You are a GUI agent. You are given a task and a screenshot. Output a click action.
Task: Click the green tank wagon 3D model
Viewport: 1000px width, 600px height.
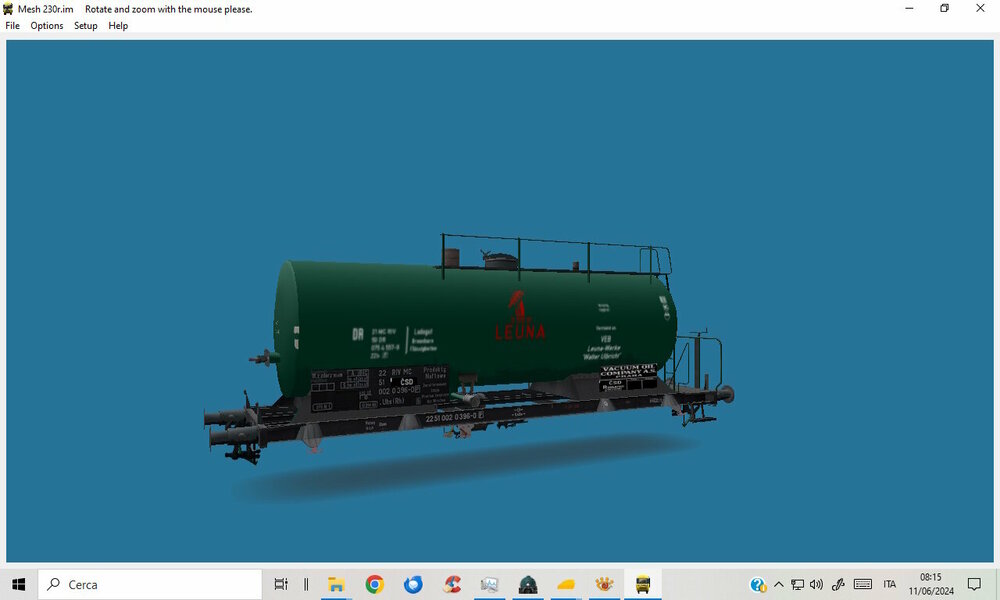pyautogui.click(x=469, y=348)
